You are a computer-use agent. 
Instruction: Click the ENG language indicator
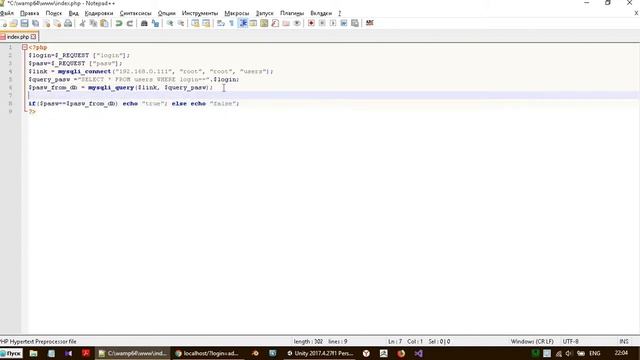595,353
